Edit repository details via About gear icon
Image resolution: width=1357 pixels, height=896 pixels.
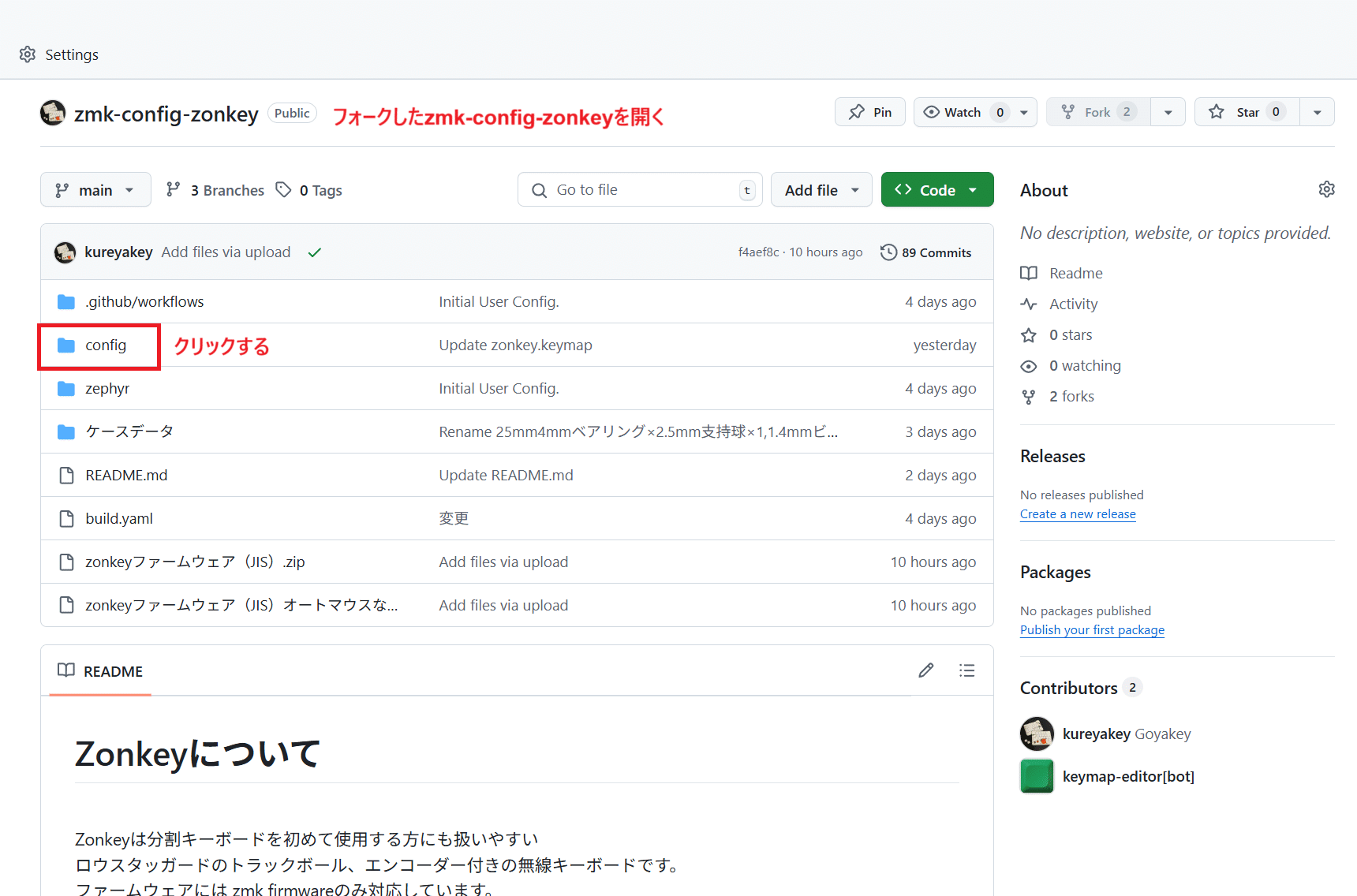tap(1327, 189)
